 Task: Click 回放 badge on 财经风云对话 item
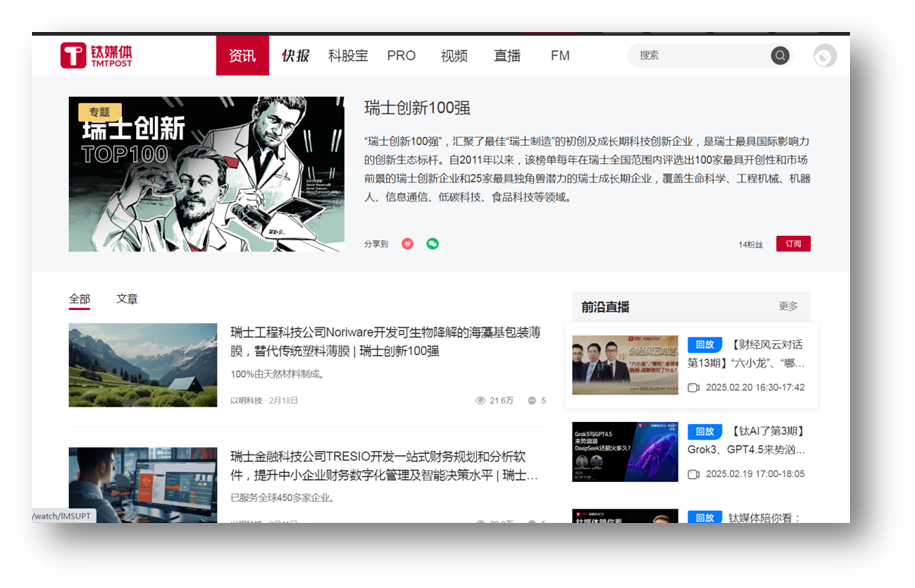point(705,345)
